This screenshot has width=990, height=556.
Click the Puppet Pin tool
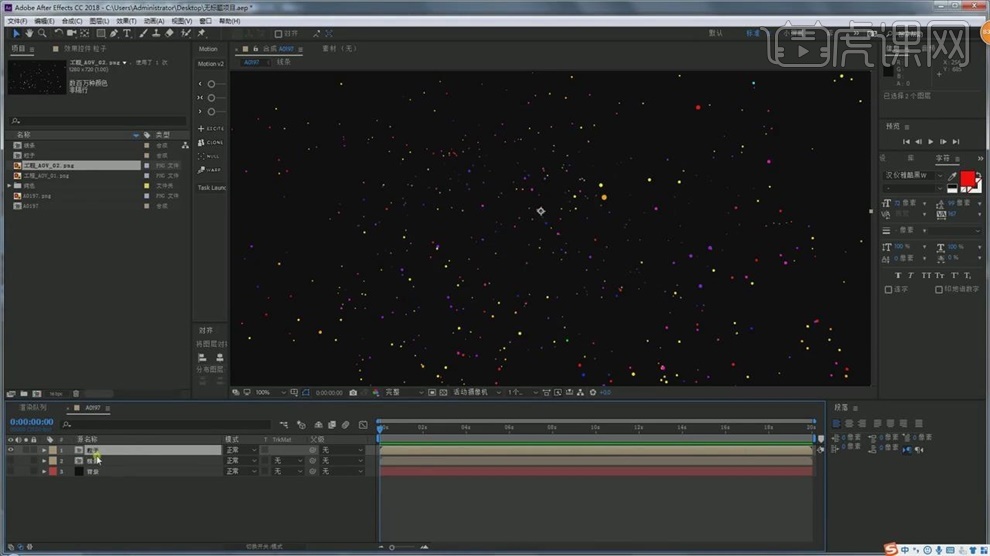[x=202, y=33]
